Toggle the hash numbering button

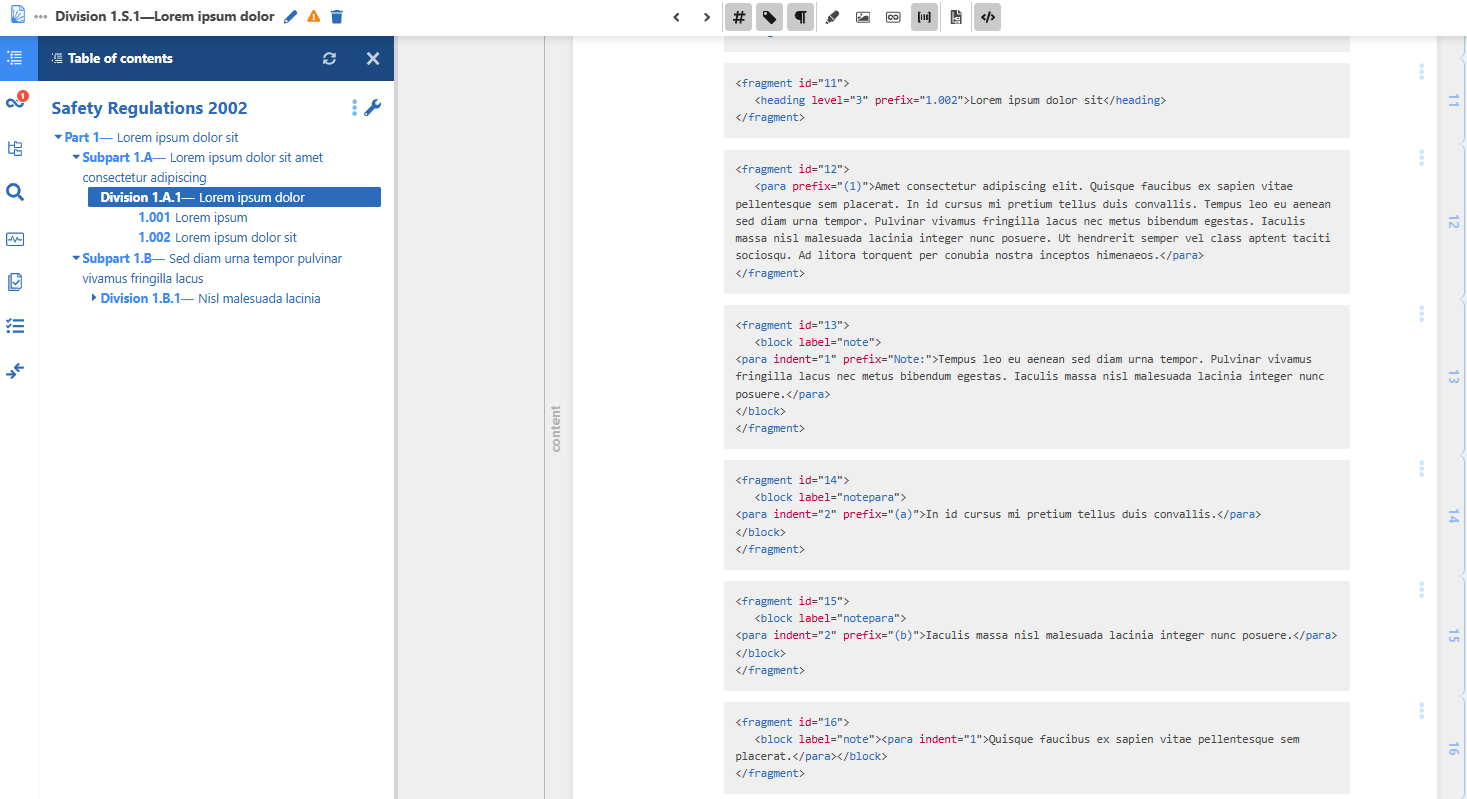[x=738, y=17]
